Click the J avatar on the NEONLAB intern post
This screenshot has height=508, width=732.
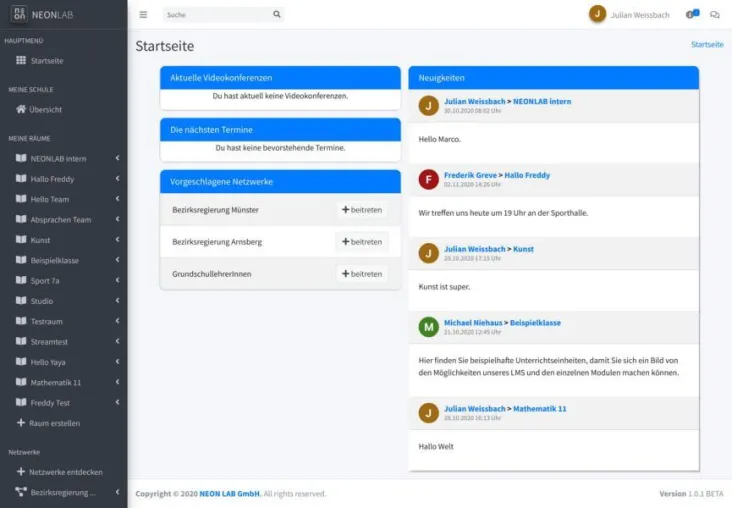point(429,106)
